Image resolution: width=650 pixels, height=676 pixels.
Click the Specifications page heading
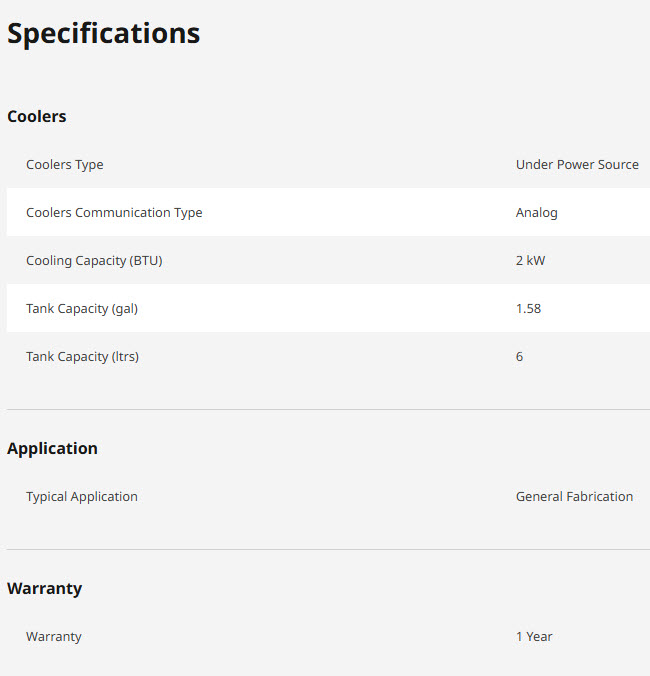tap(104, 34)
